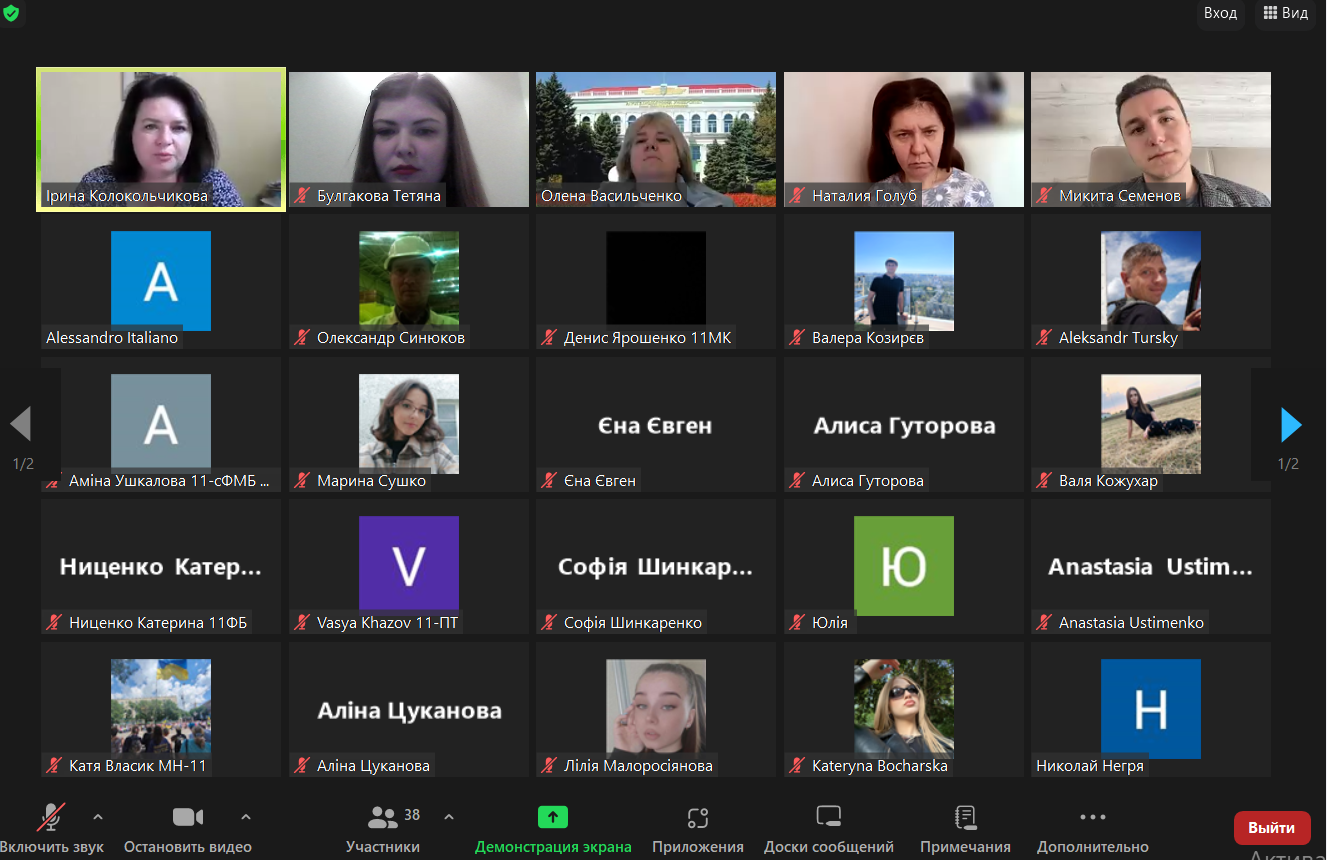Click Олександр Синюков's profile picture
1328x860 pixels.
(x=409, y=281)
